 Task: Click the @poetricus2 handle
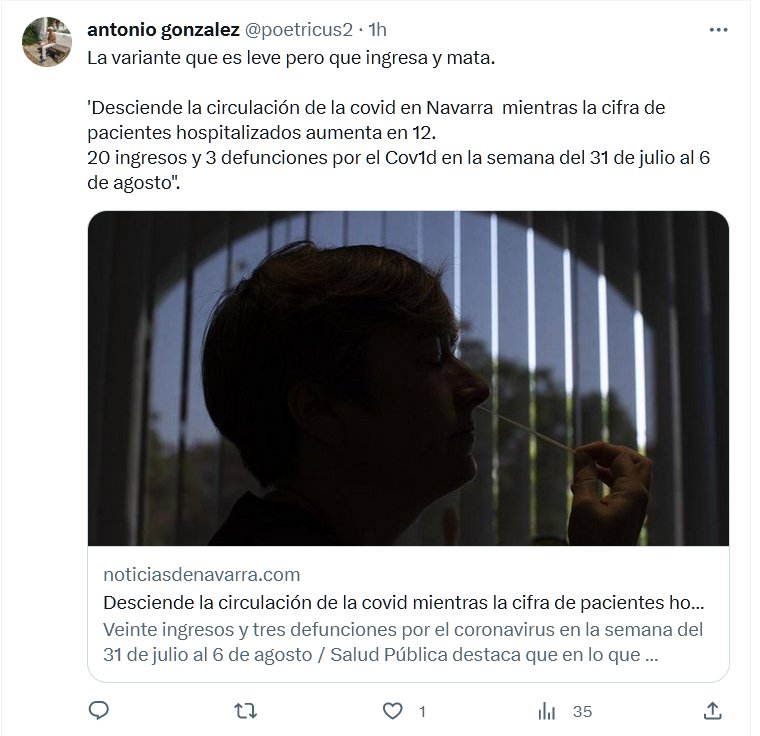299,30
